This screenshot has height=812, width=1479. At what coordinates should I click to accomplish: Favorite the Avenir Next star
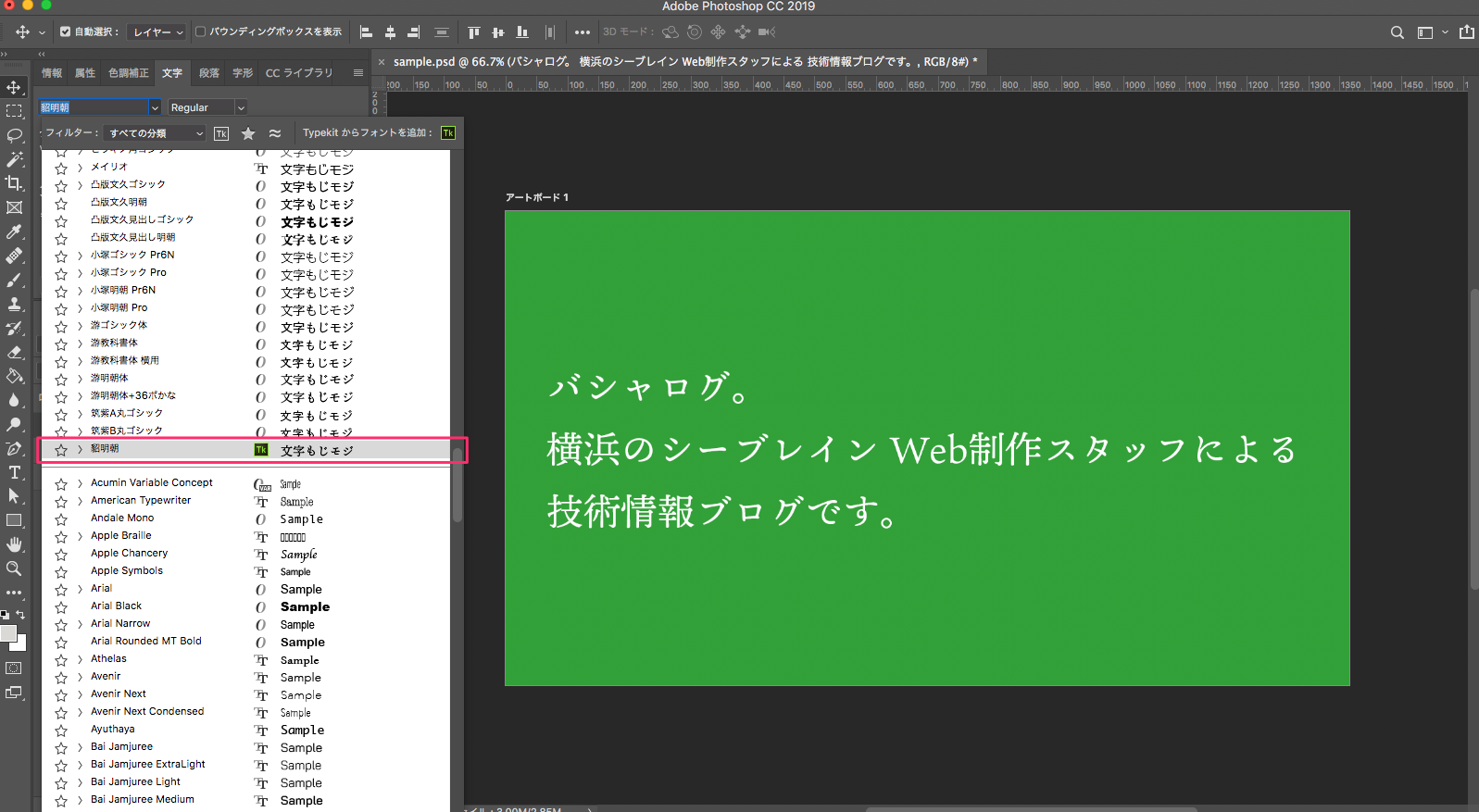coord(61,694)
